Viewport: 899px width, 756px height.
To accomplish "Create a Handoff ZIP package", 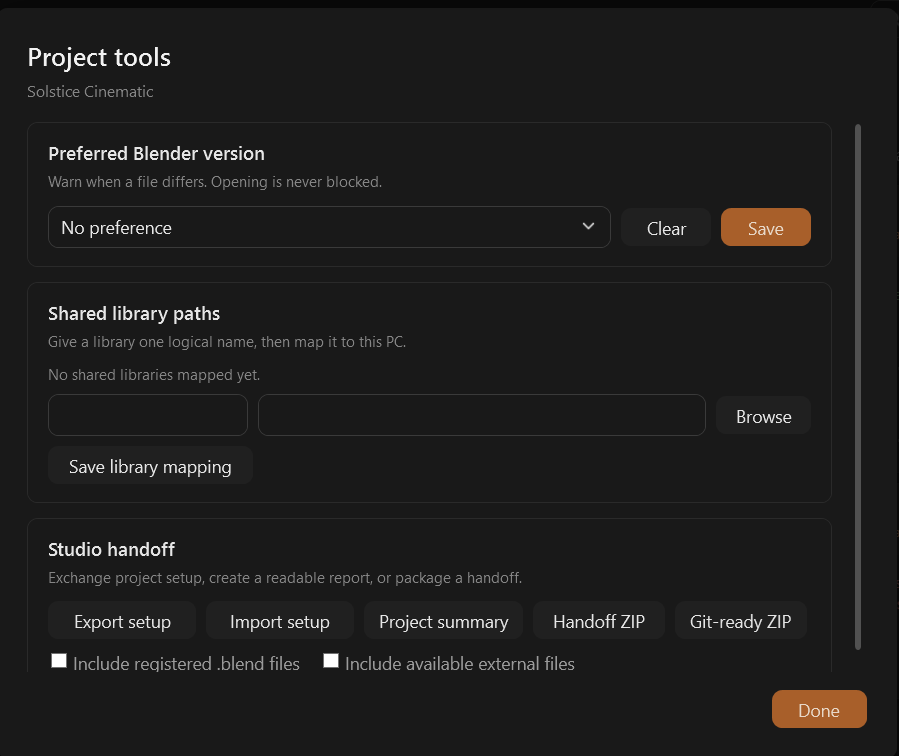I will pyautogui.click(x=599, y=621).
